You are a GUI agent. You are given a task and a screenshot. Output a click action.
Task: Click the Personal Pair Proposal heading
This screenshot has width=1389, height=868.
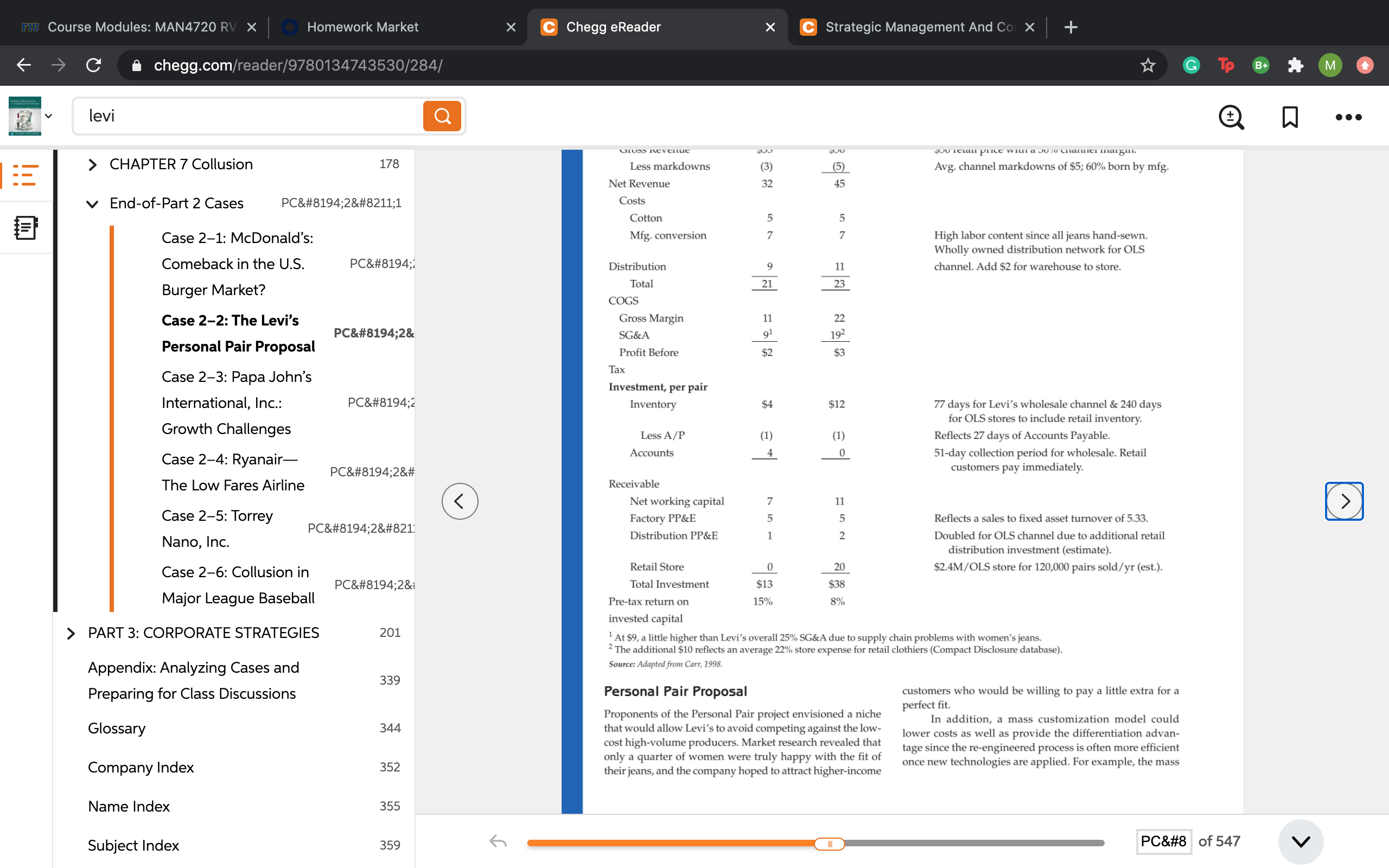tap(675, 691)
